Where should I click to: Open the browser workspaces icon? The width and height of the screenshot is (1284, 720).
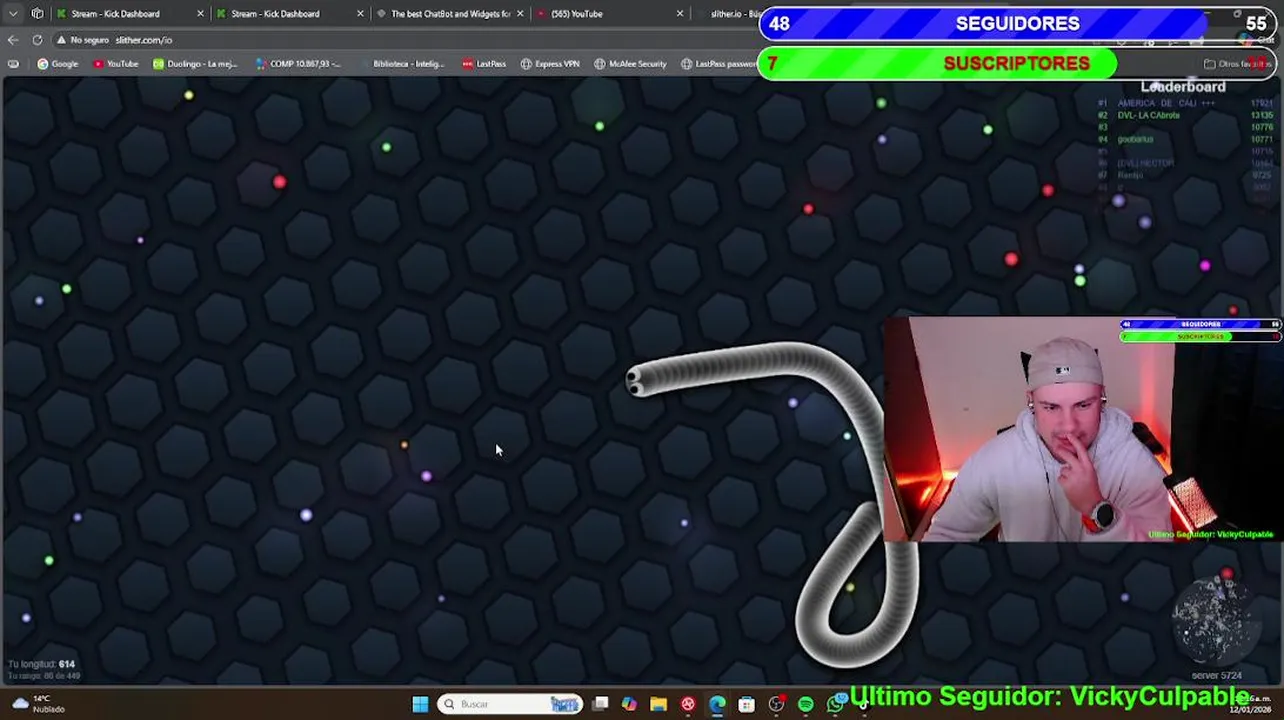click(37, 14)
